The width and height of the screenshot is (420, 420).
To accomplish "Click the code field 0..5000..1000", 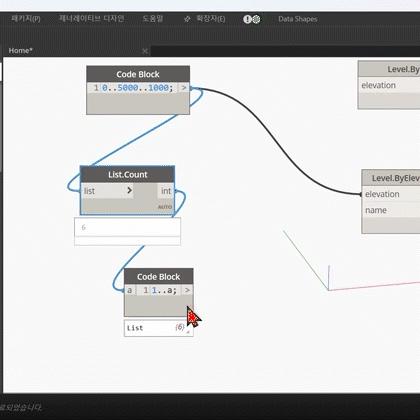I will coord(137,88).
